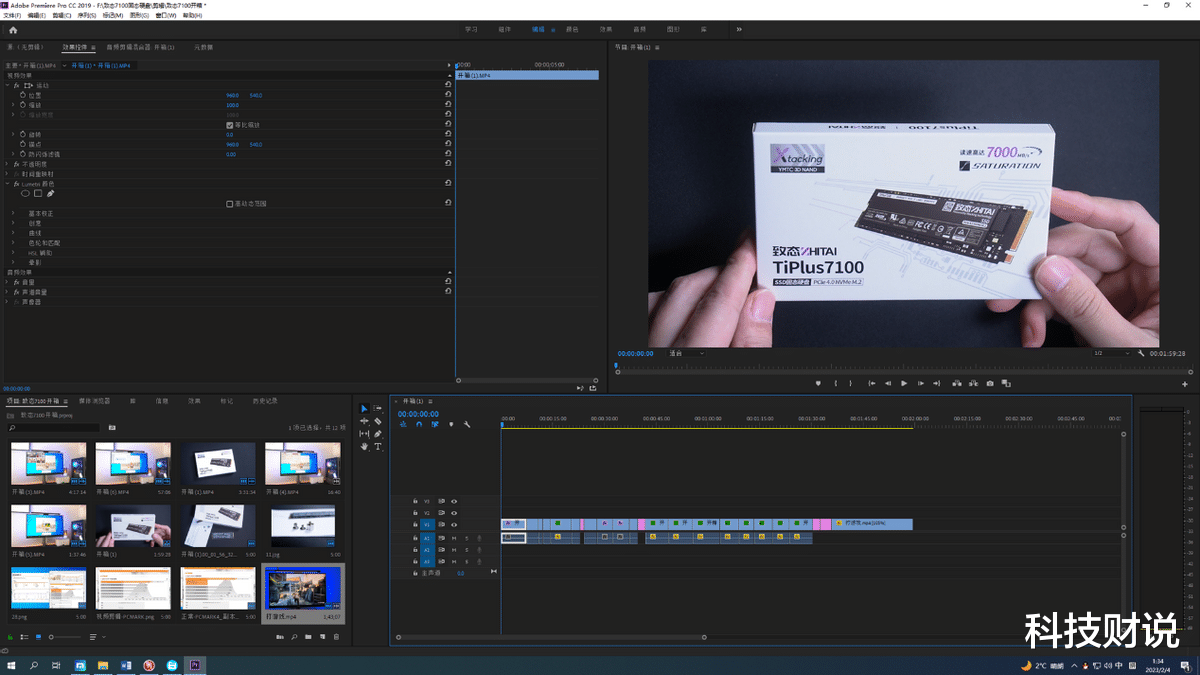This screenshot has width=1200, height=675.
Task: Select 打游戏.mp4 thumbnail in project bin
Action: coord(303,590)
